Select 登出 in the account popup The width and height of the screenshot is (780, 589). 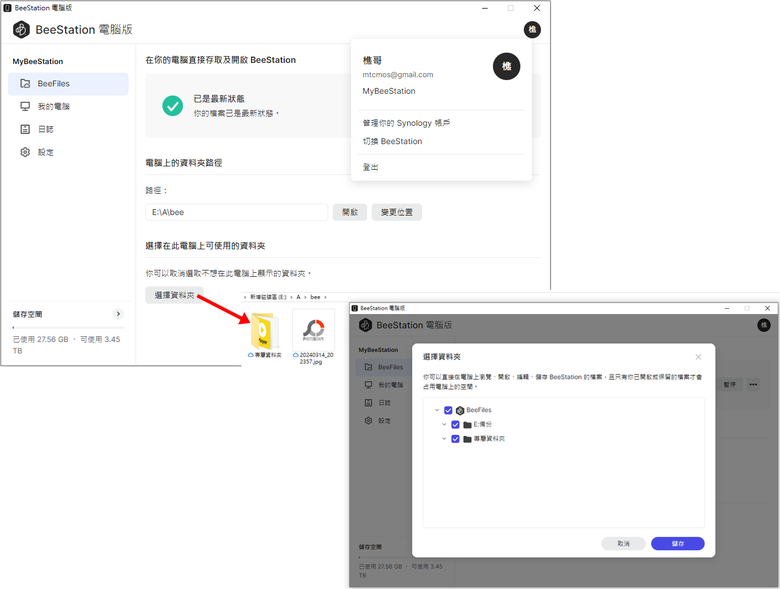(370, 167)
